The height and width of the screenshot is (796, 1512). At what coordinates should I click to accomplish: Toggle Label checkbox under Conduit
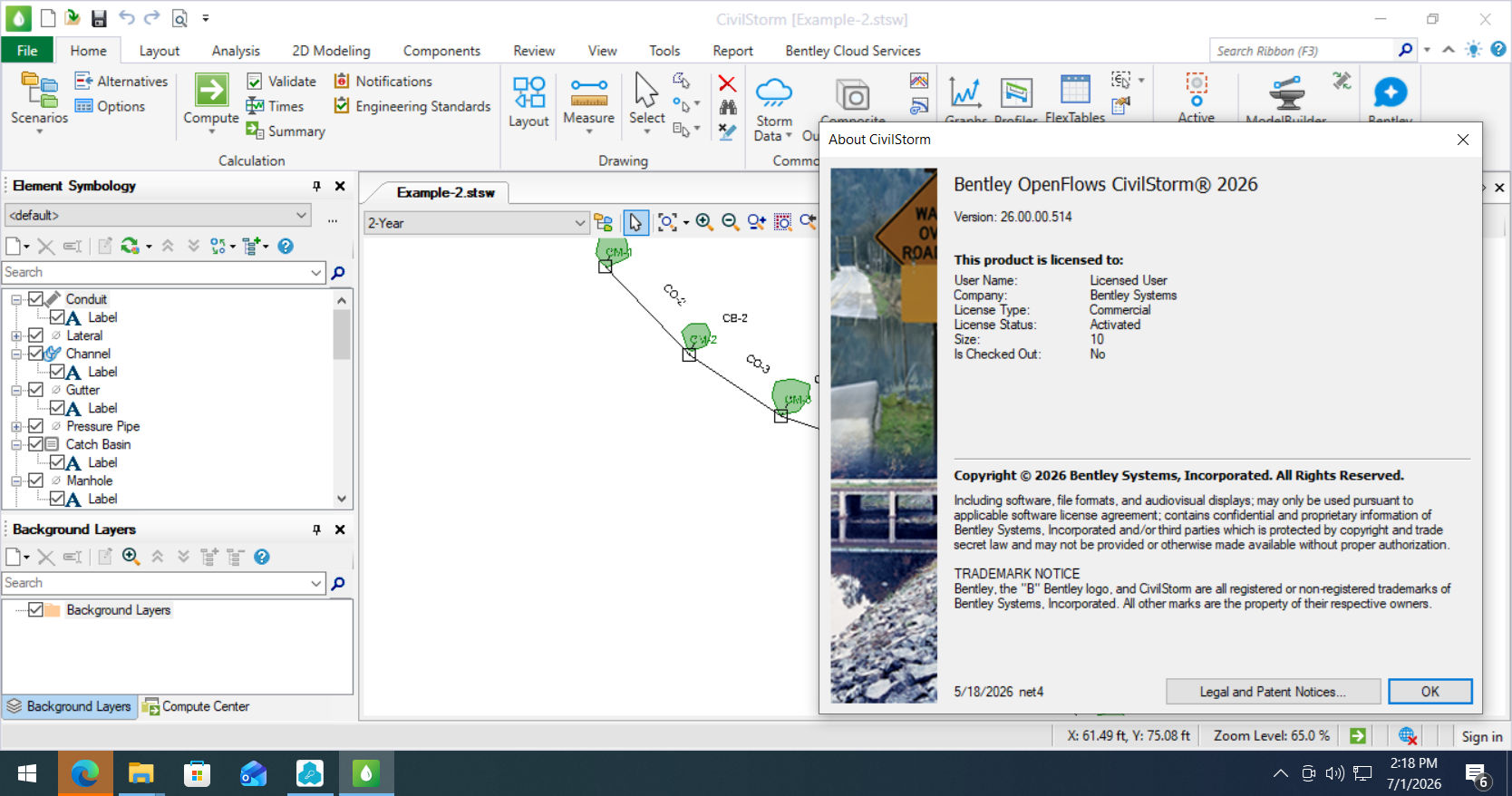pyautogui.click(x=57, y=316)
